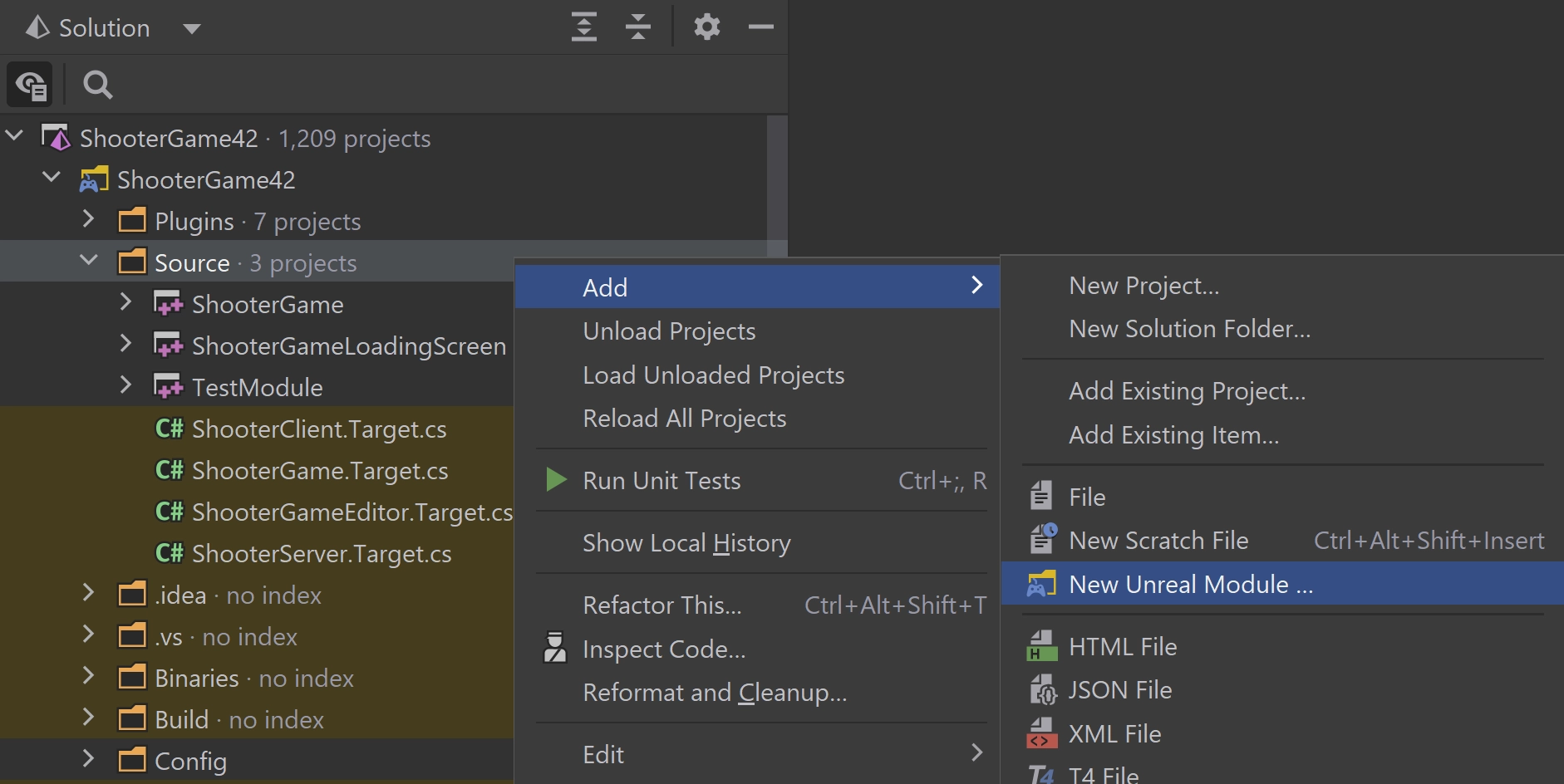1564x784 pixels.
Task: Click the File document icon in submenu
Action: 1041,496
